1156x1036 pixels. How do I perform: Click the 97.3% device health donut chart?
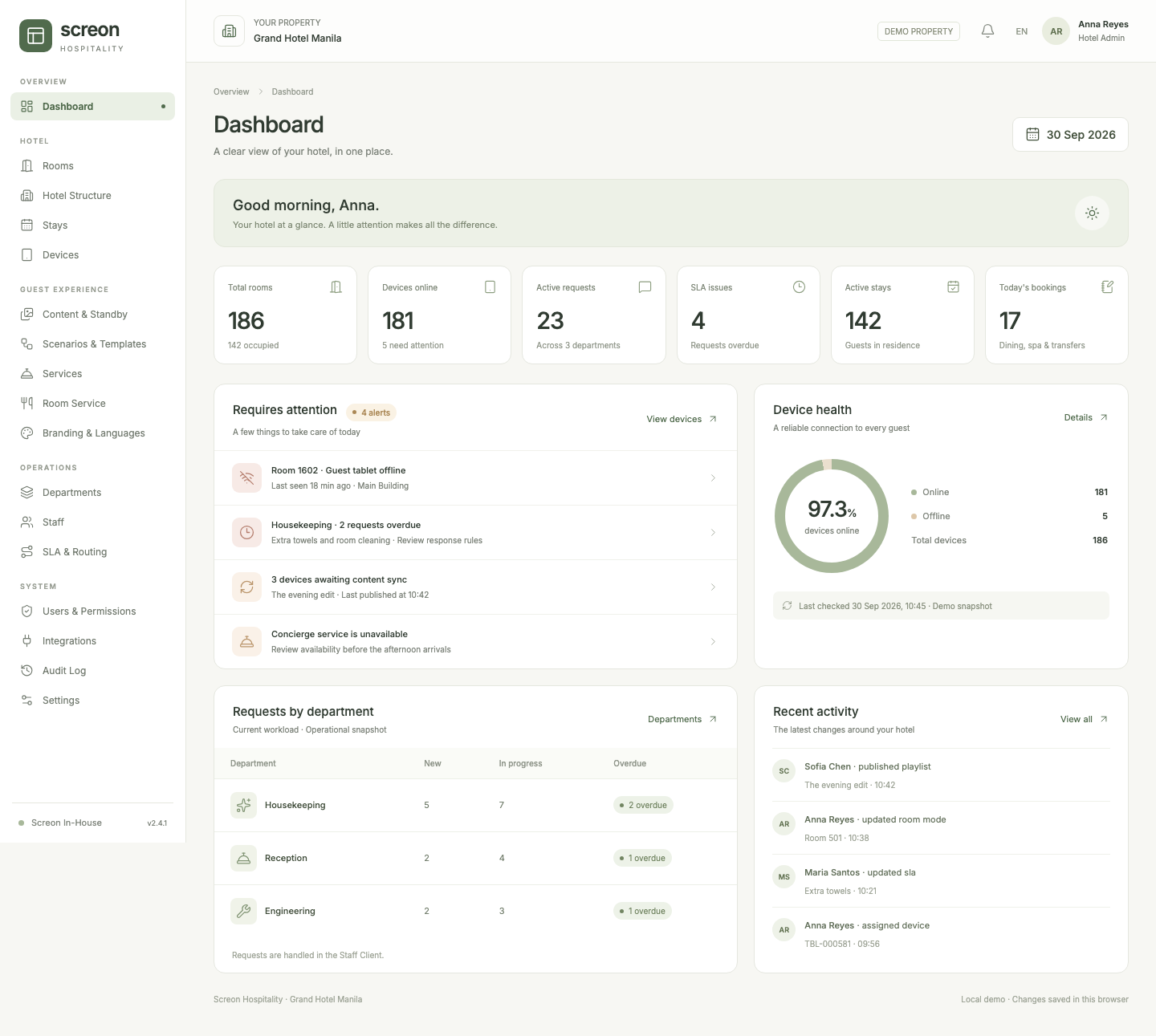click(x=832, y=516)
